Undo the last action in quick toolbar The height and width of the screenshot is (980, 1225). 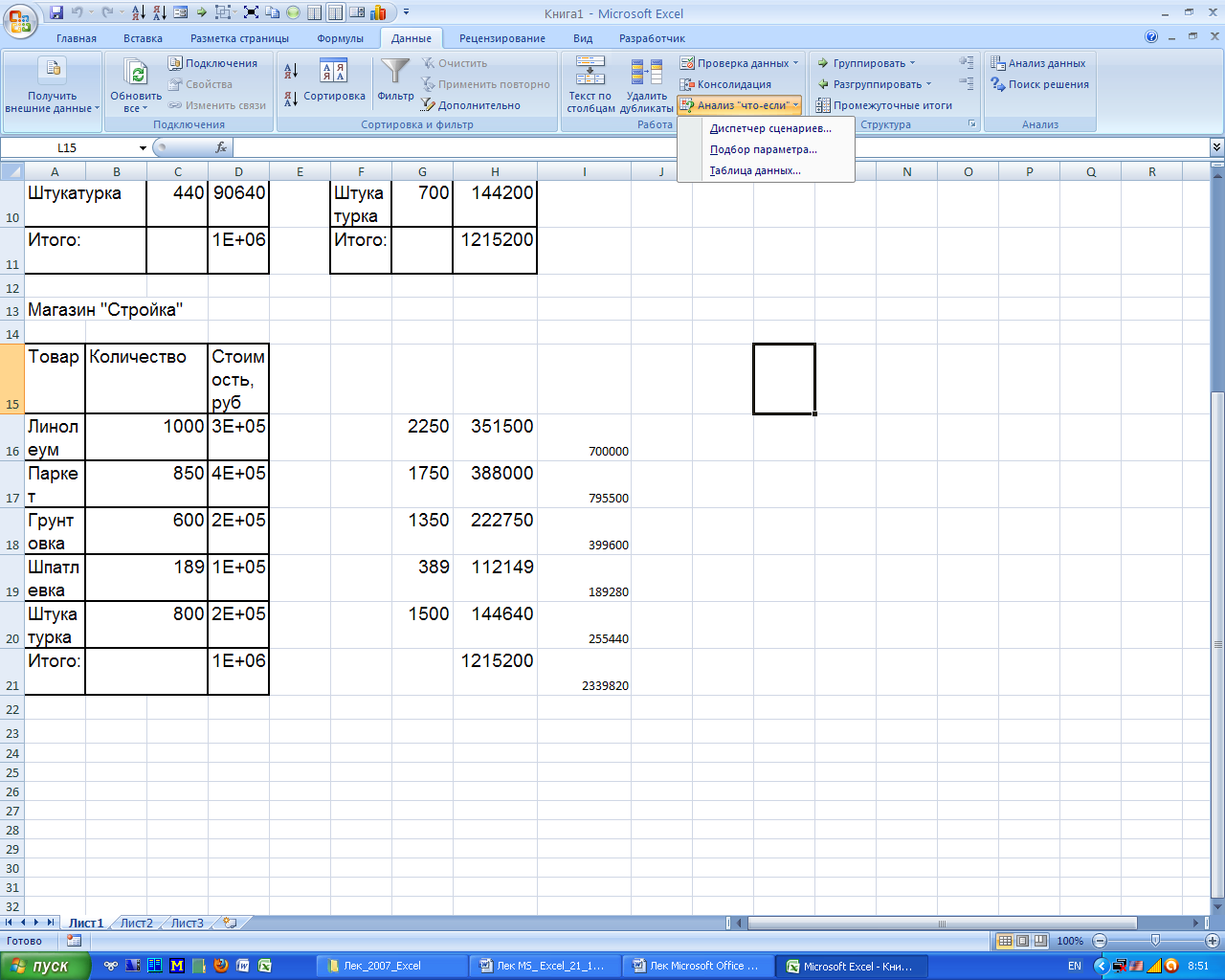(x=77, y=12)
